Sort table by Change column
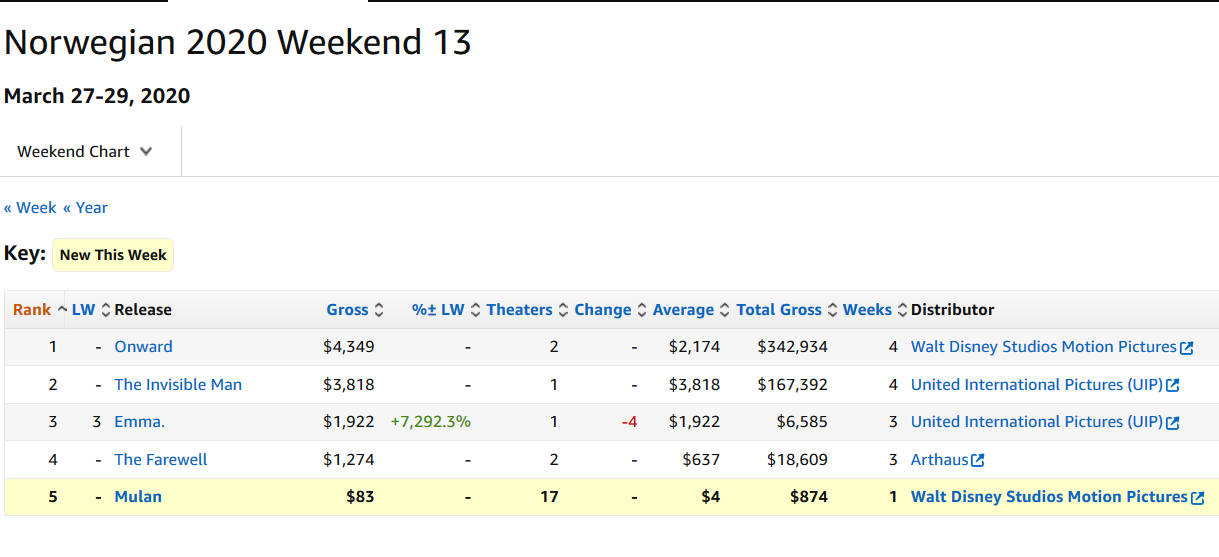The width and height of the screenshot is (1219, 557). [x=610, y=310]
